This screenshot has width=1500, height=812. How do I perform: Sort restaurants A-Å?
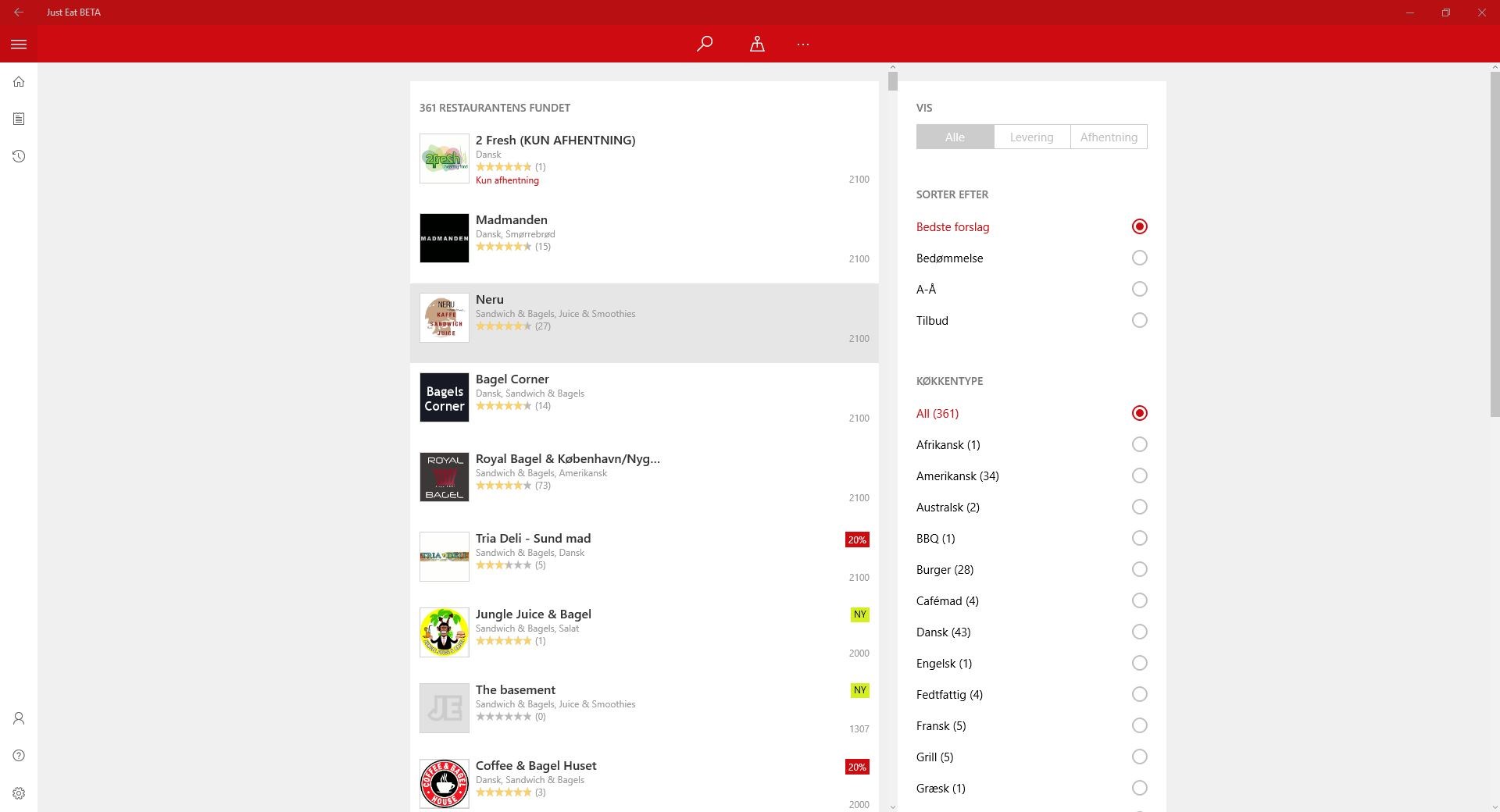point(1031,289)
